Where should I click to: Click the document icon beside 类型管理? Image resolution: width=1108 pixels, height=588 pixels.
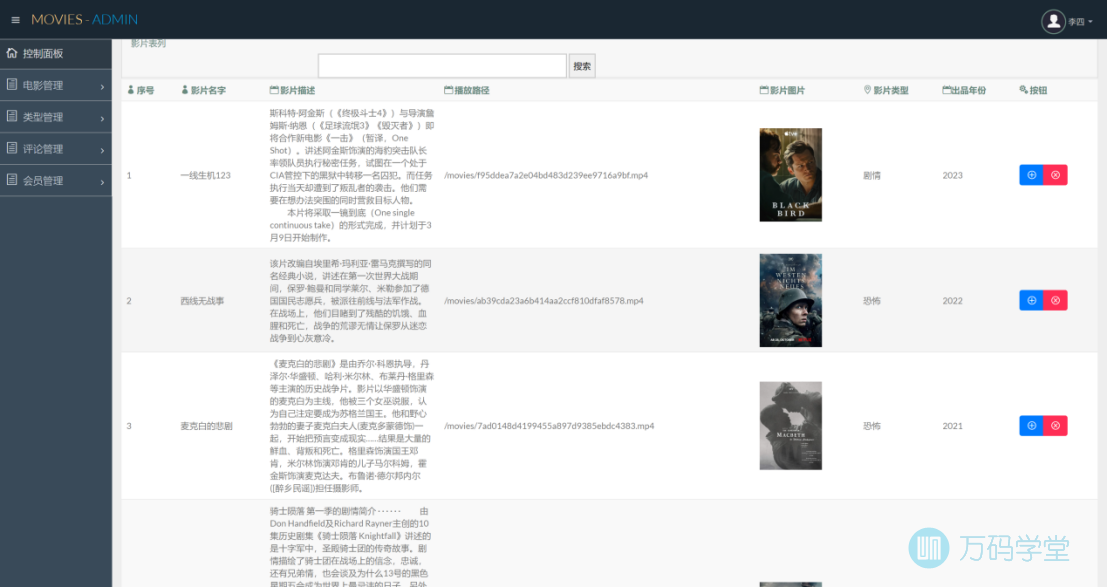pyautogui.click(x=12, y=117)
